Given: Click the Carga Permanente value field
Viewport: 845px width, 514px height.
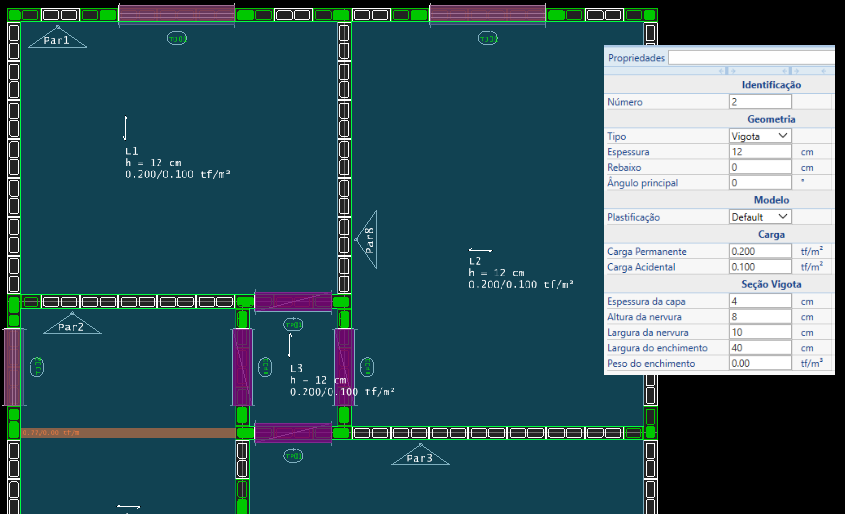Looking at the screenshot, I should point(760,251).
